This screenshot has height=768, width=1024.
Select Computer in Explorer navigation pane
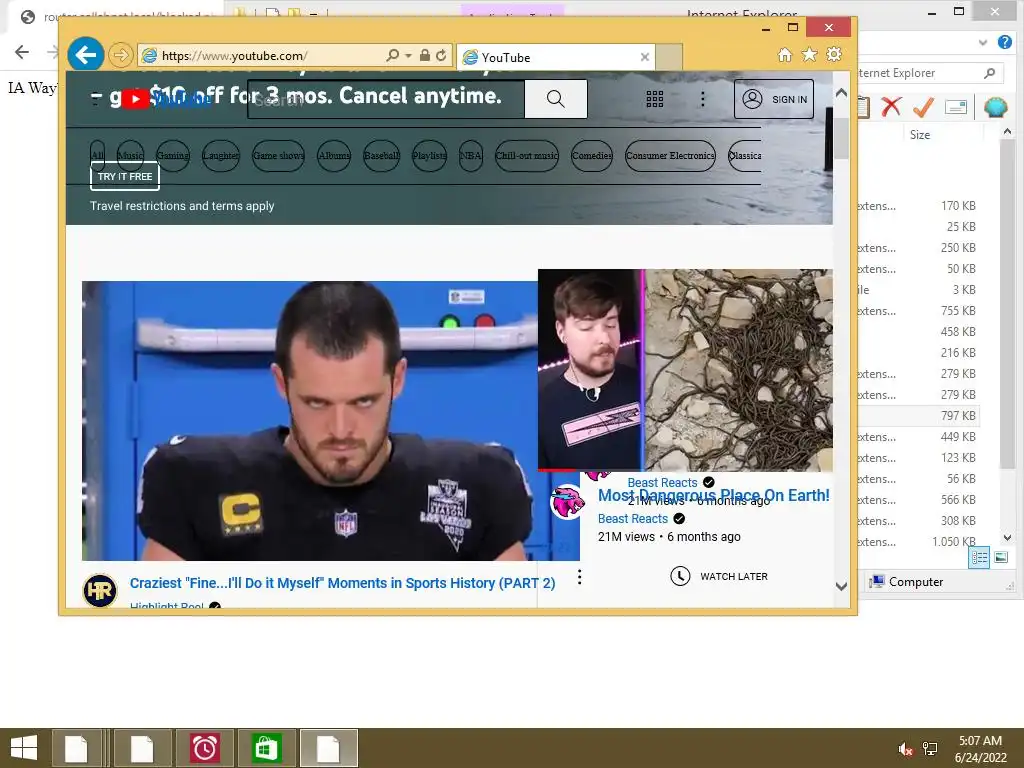(906, 581)
